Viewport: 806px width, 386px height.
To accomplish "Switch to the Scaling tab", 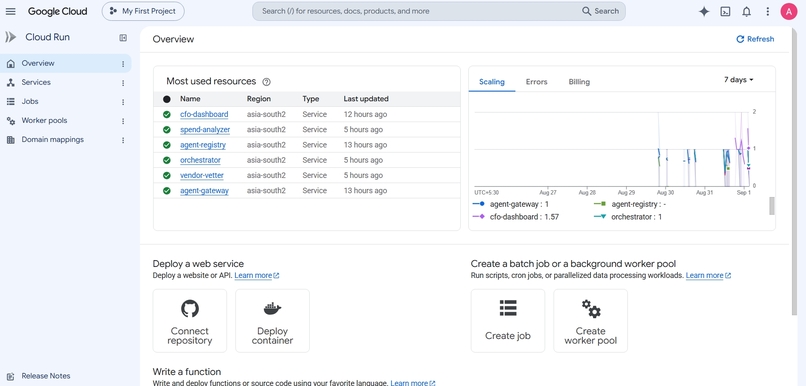I will [491, 82].
